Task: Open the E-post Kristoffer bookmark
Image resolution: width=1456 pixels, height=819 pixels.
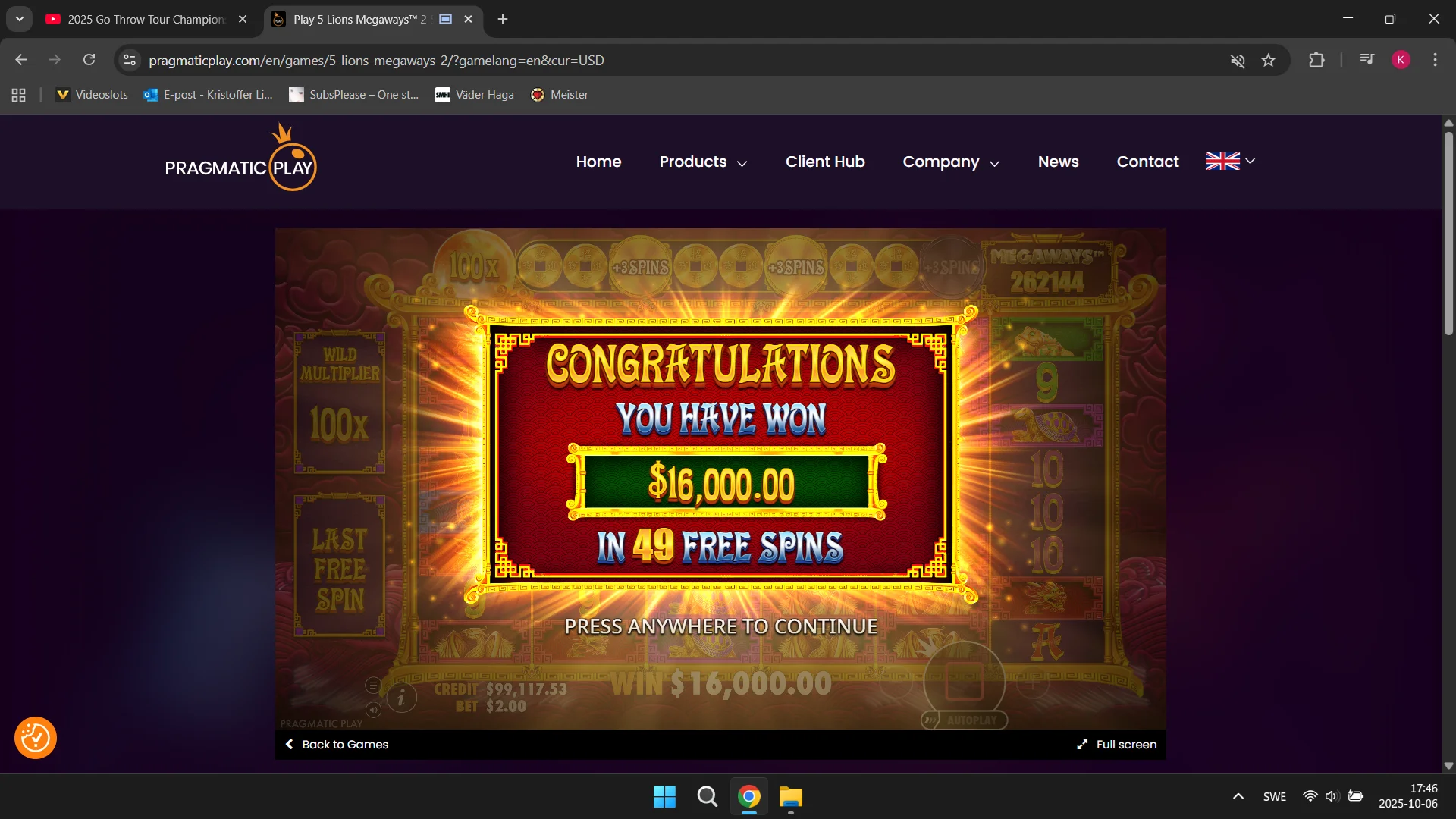Action: (209, 95)
